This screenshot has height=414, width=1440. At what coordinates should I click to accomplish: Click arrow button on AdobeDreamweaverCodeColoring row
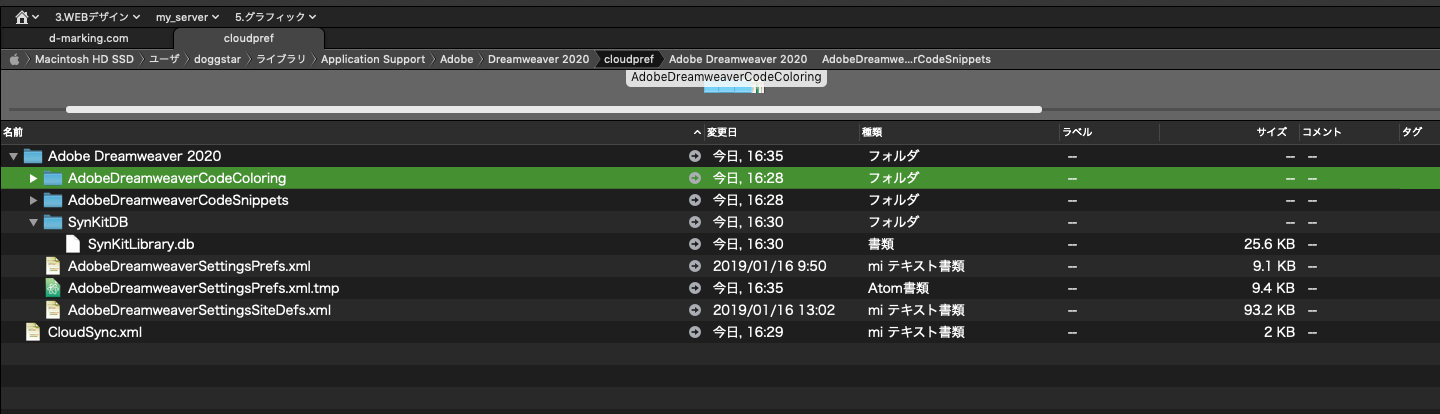coord(695,178)
